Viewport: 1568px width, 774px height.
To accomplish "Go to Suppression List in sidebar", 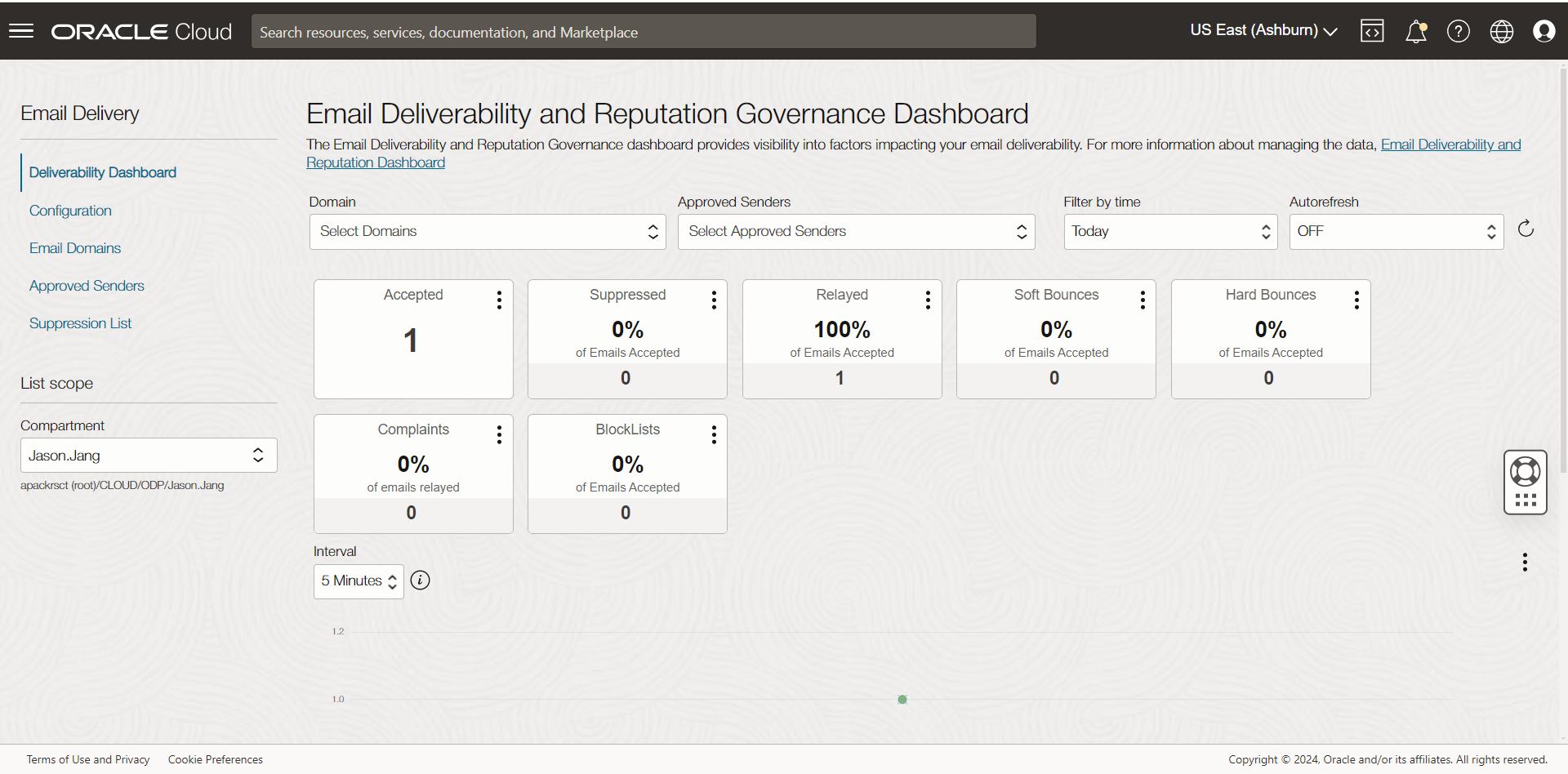I will [80, 323].
